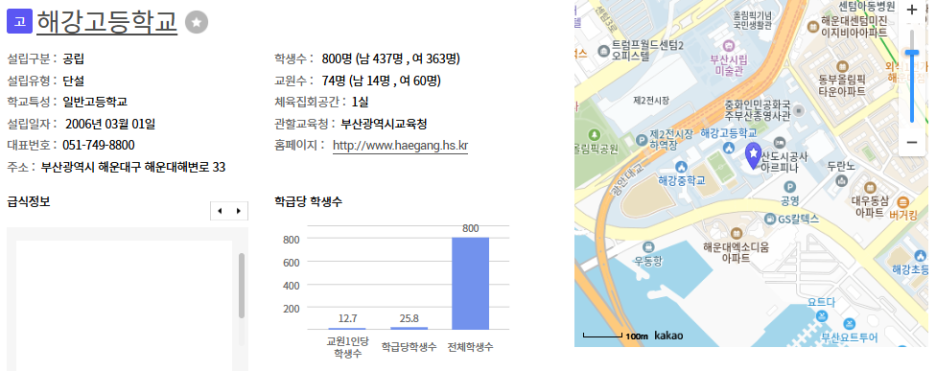Click 공영 parking icon on map
The width and height of the screenshot is (936, 371).
pyautogui.click(x=790, y=187)
